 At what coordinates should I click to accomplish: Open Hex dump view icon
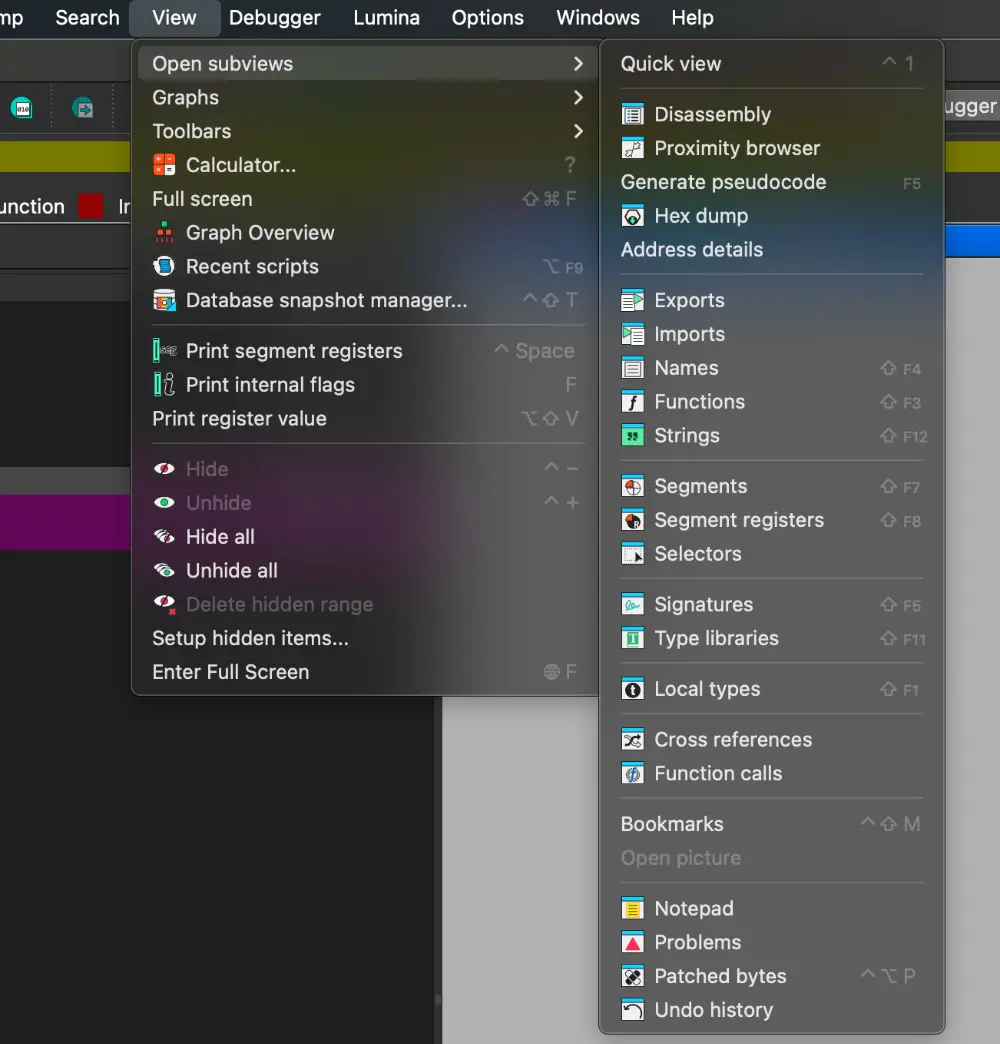click(x=632, y=216)
